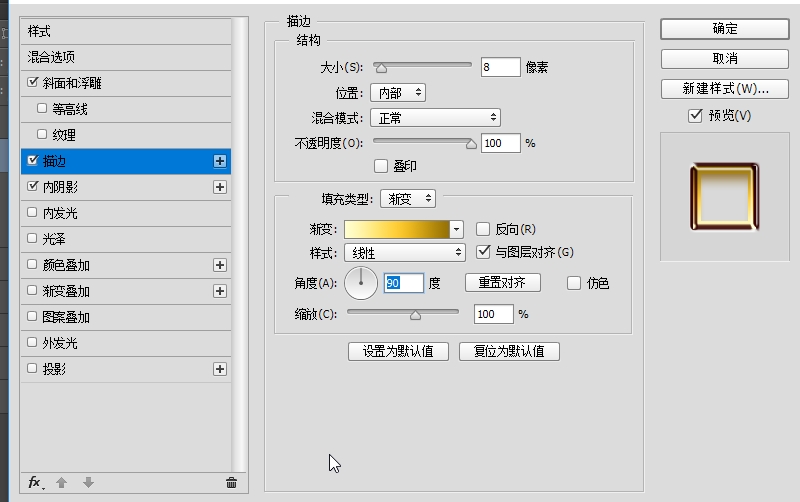The image size is (800, 502).
Task: Add another 投影 effect with plus icon
Action: tap(220, 369)
